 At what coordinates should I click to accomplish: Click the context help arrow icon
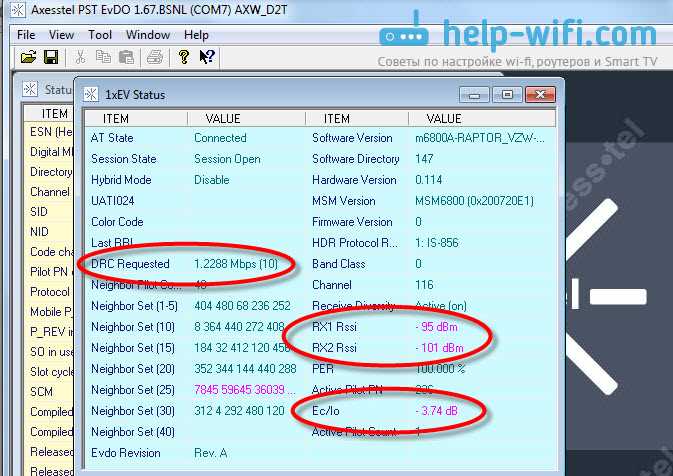click(x=207, y=57)
